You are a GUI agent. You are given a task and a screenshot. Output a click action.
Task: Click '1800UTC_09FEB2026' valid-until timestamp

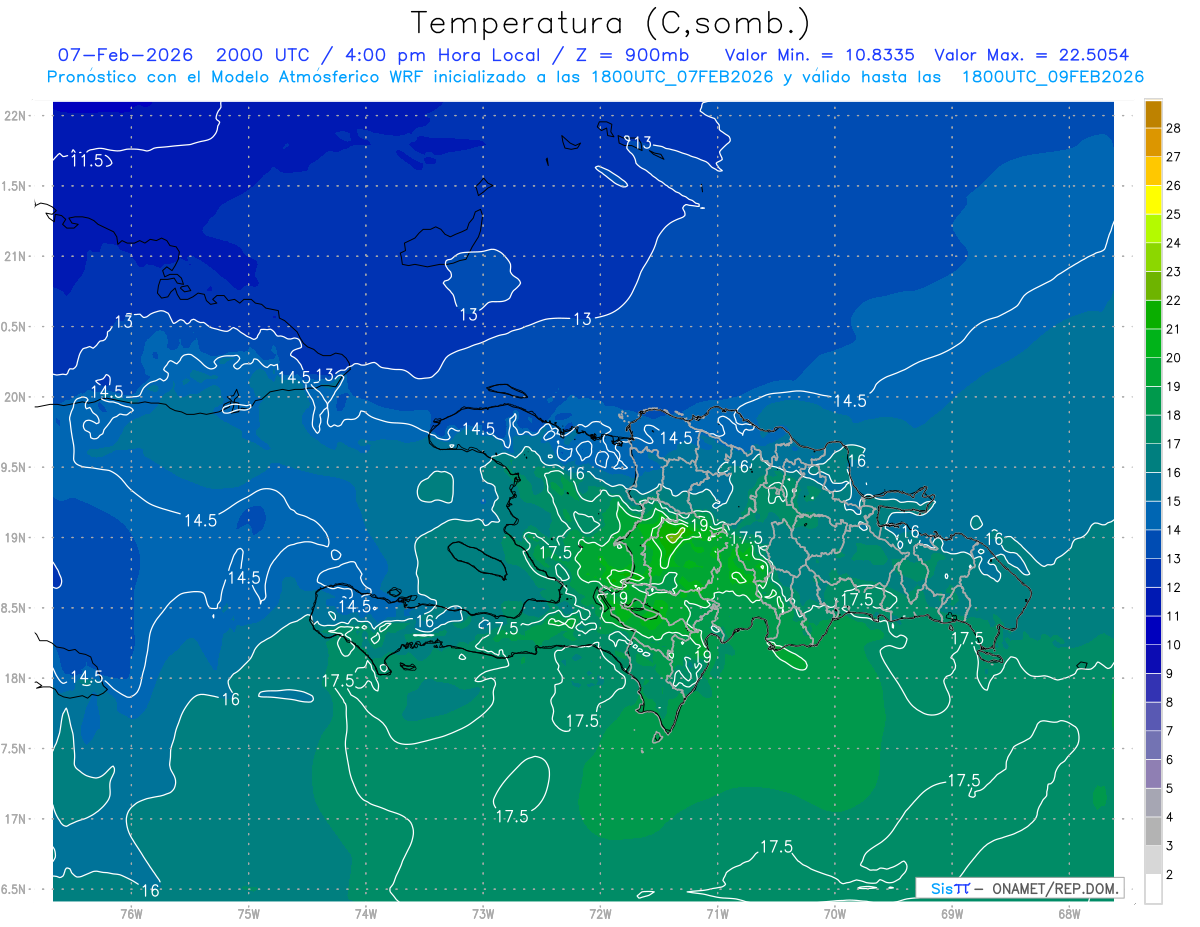tap(1053, 77)
